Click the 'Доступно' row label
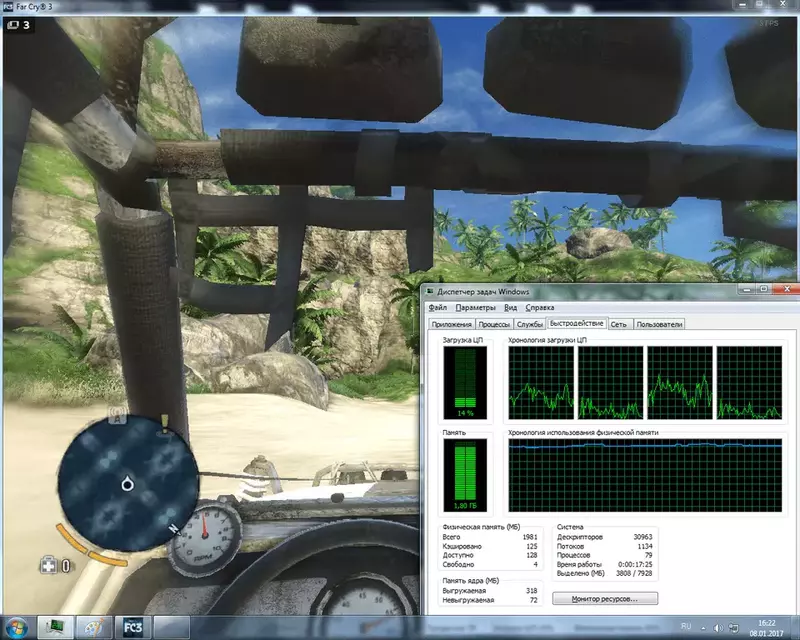The height and width of the screenshot is (640, 800). point(458,555)
